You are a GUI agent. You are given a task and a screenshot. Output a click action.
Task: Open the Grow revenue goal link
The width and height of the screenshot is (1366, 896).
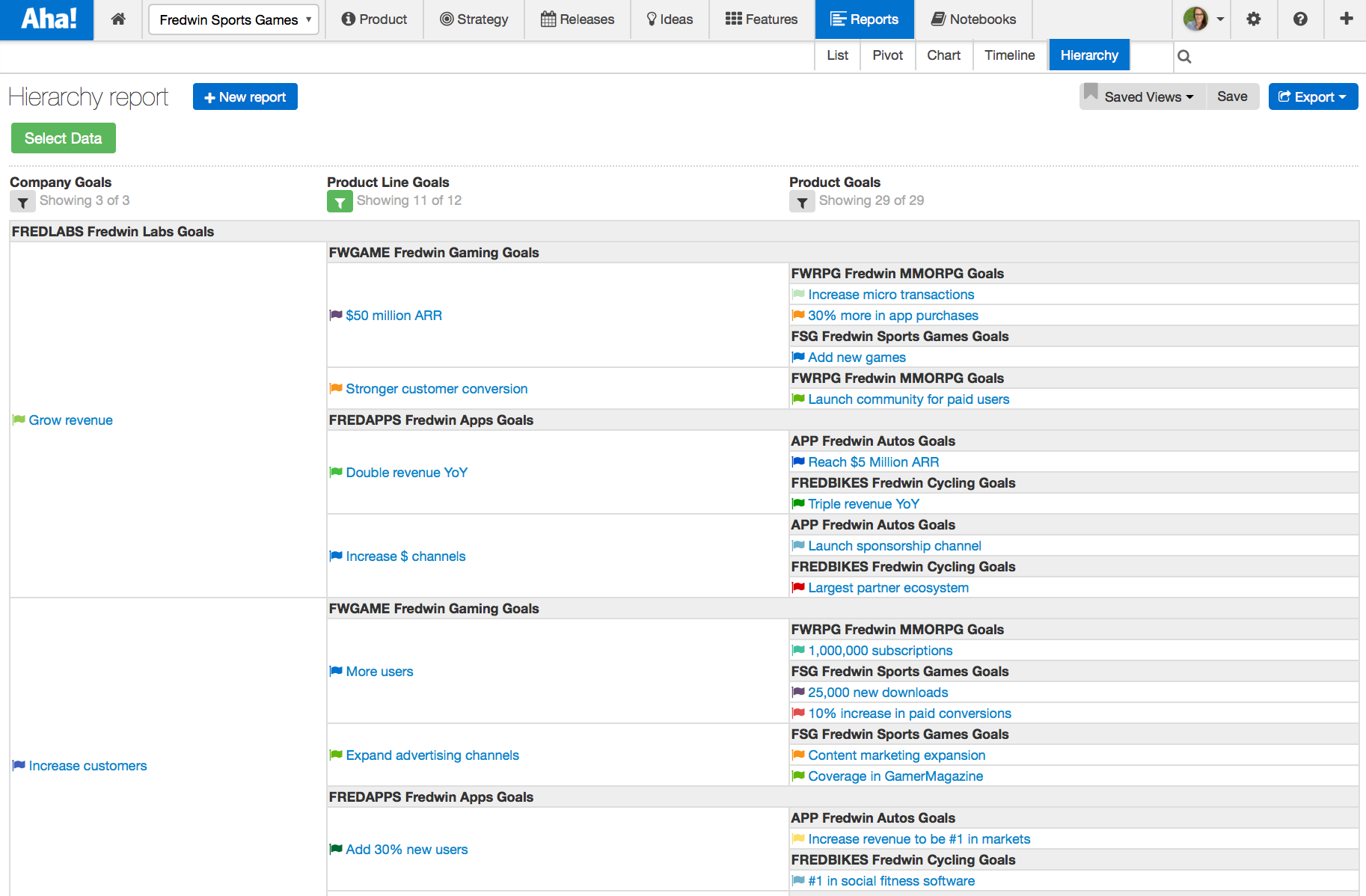(x=70, y=420)
